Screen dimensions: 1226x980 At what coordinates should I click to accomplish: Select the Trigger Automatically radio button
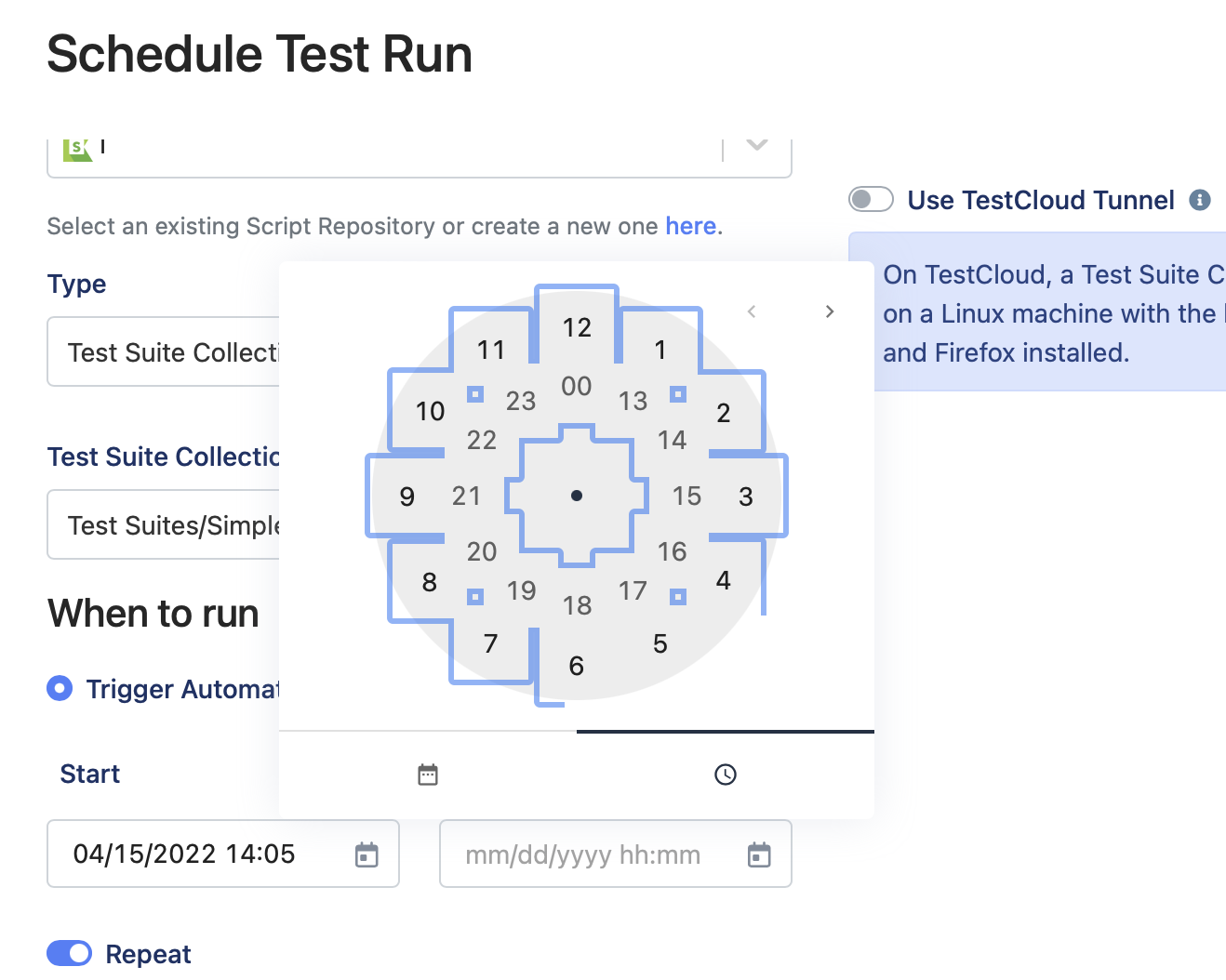pos(59,688)
